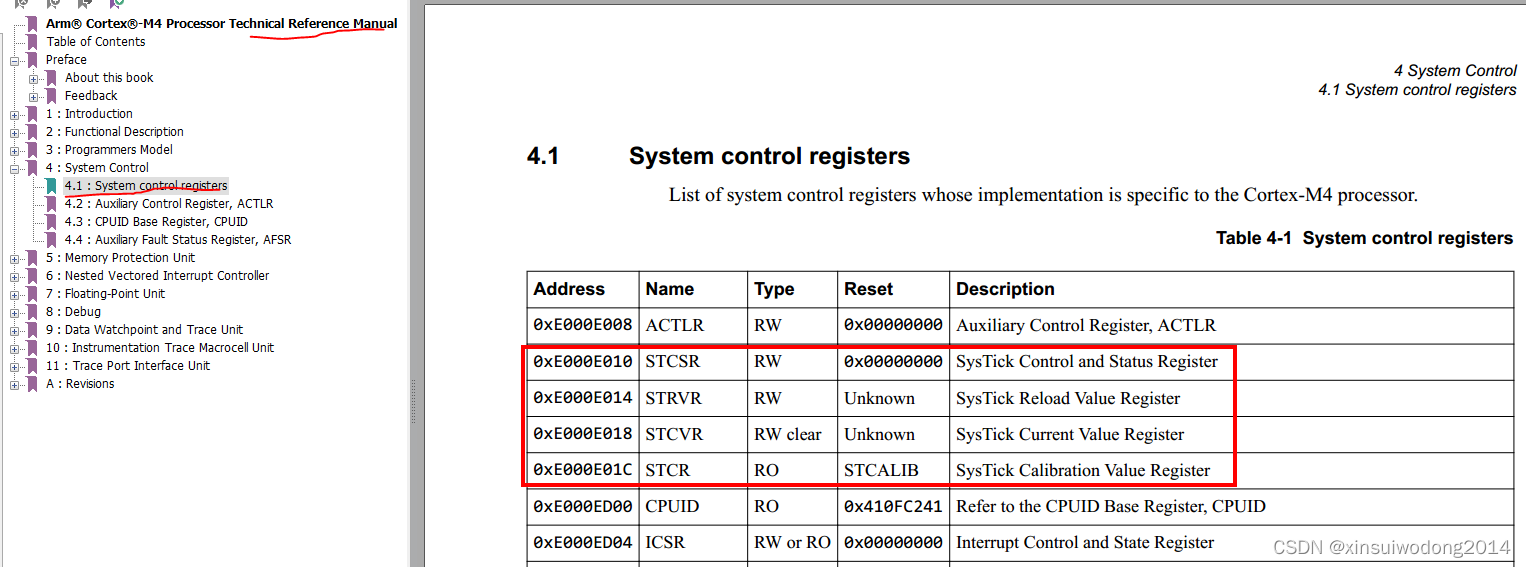1526x567 pixels.
Task: Click the 0x410FC241 reset value cell
Action: 893,506
